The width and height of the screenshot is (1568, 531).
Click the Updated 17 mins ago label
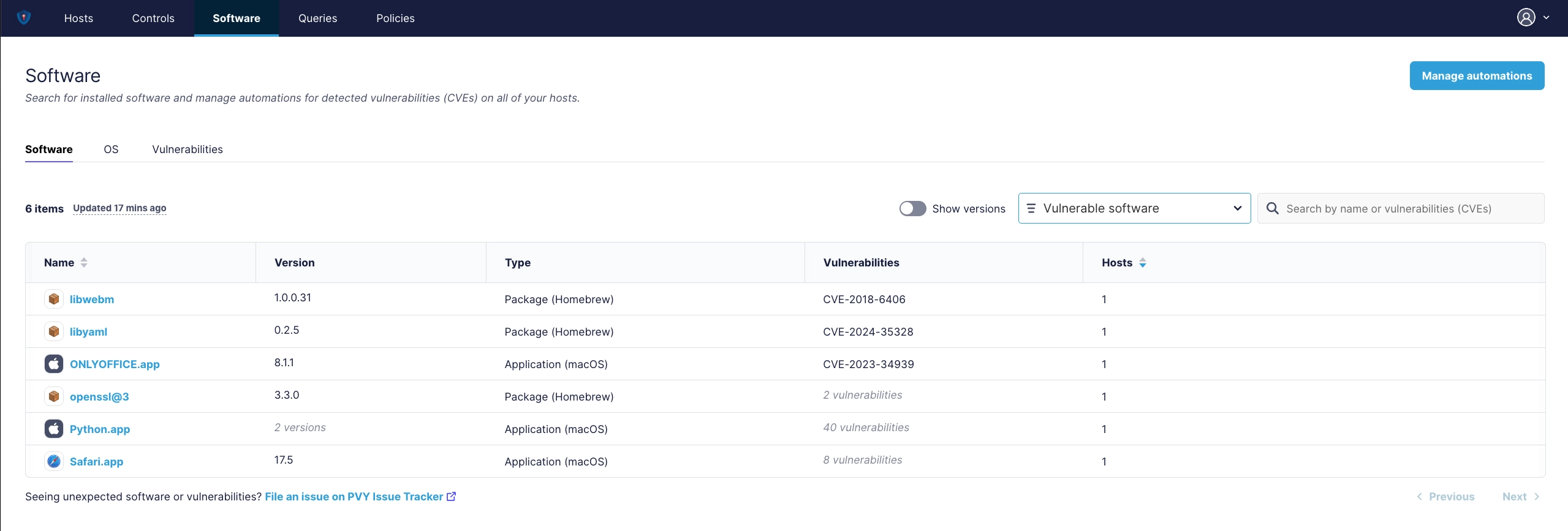[119, 208]
